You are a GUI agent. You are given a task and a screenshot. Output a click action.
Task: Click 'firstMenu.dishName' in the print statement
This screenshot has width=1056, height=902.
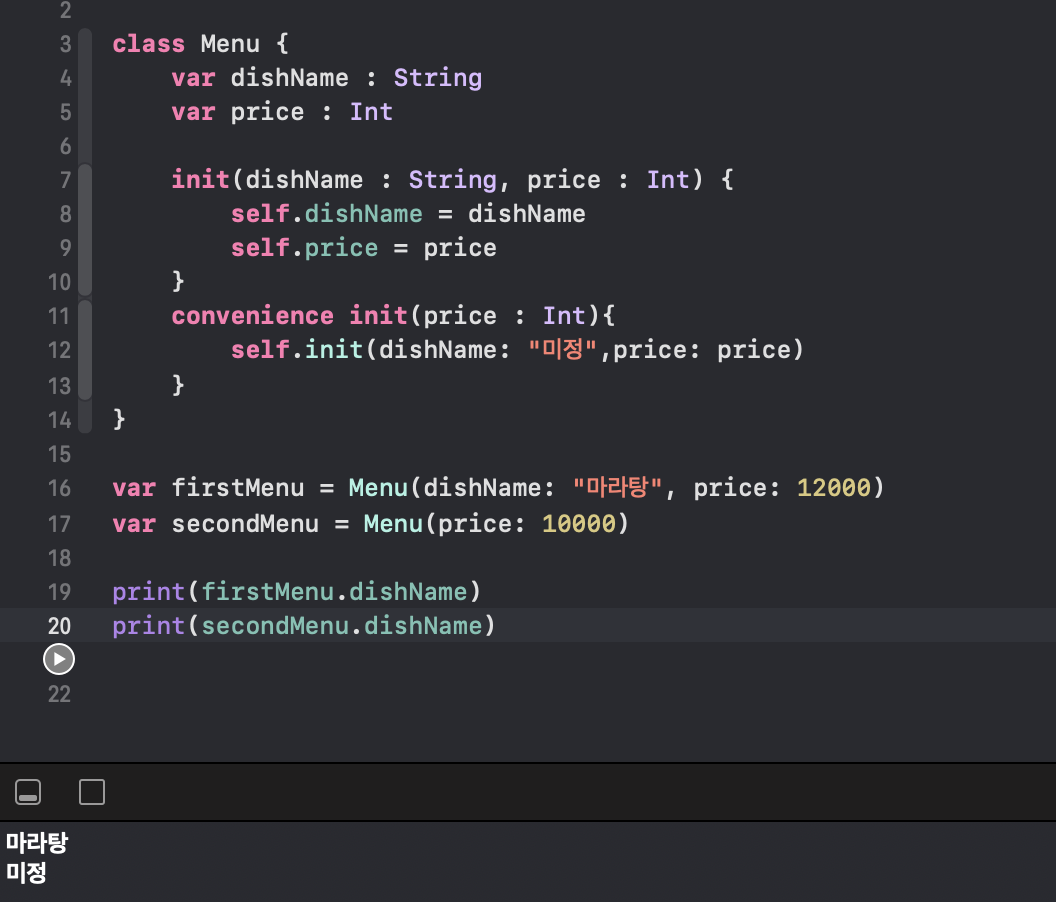[334, 591]
